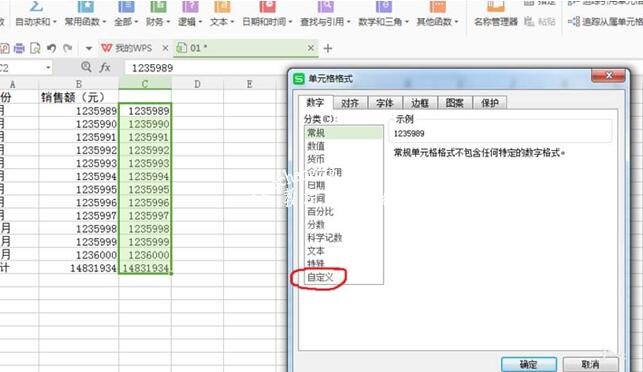Viewport: 643px width, 372px height.
Task: Open the 查找与引用 functions icon
Action: pyautogui.click(x=326, y=6)
